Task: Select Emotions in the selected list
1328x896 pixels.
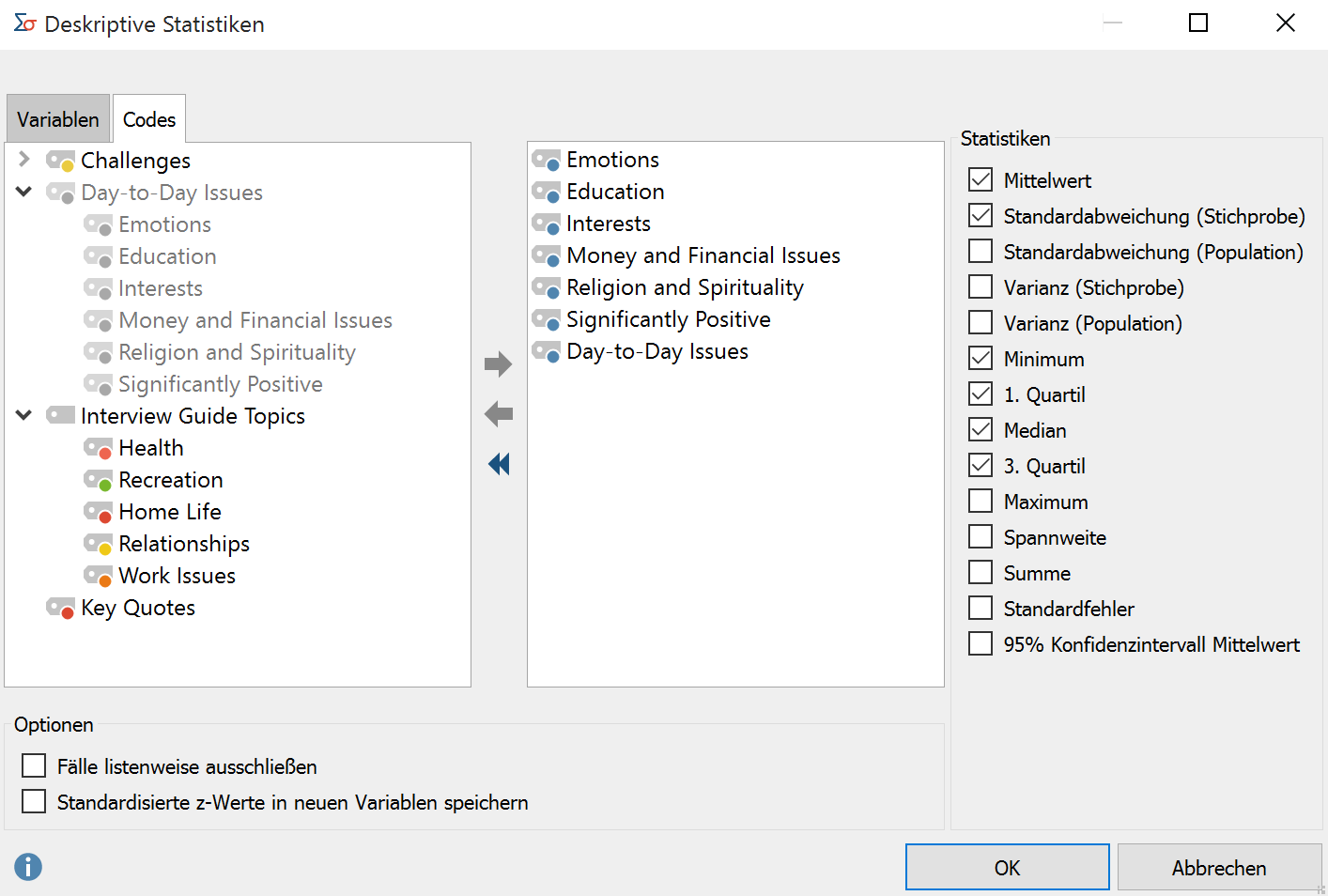Action: click(x=612, y=160)
